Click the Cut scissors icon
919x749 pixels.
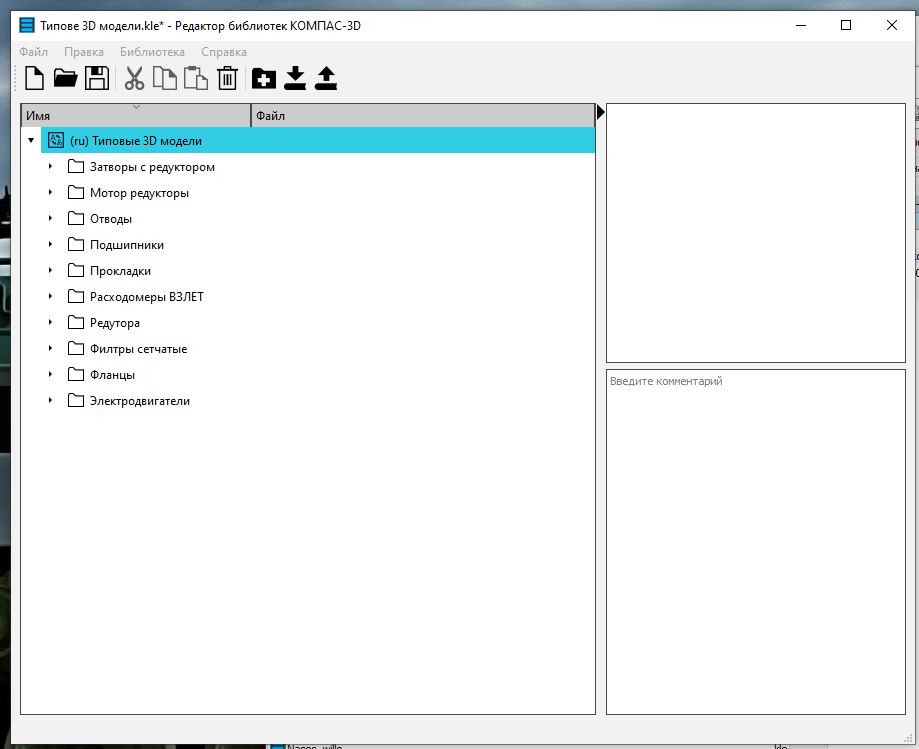[134, 78]
